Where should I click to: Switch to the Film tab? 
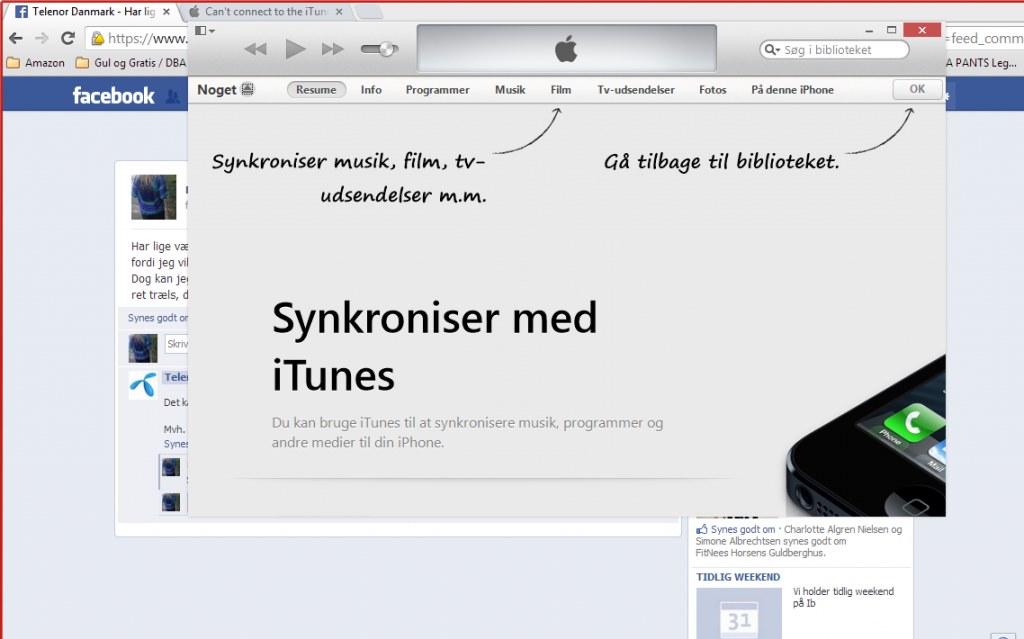point(560,90)
